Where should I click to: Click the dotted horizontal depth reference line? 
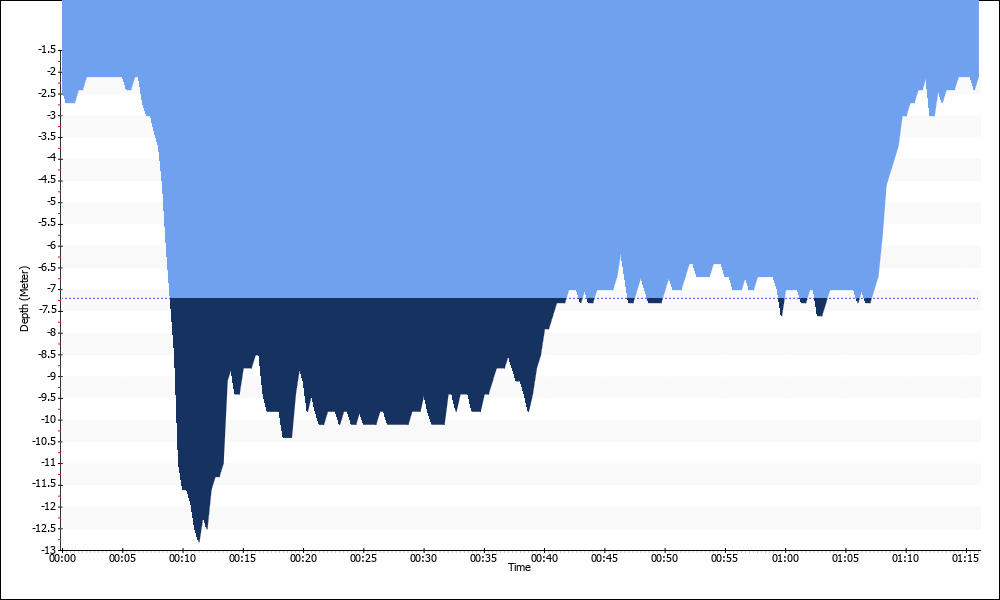pos(521,298)
